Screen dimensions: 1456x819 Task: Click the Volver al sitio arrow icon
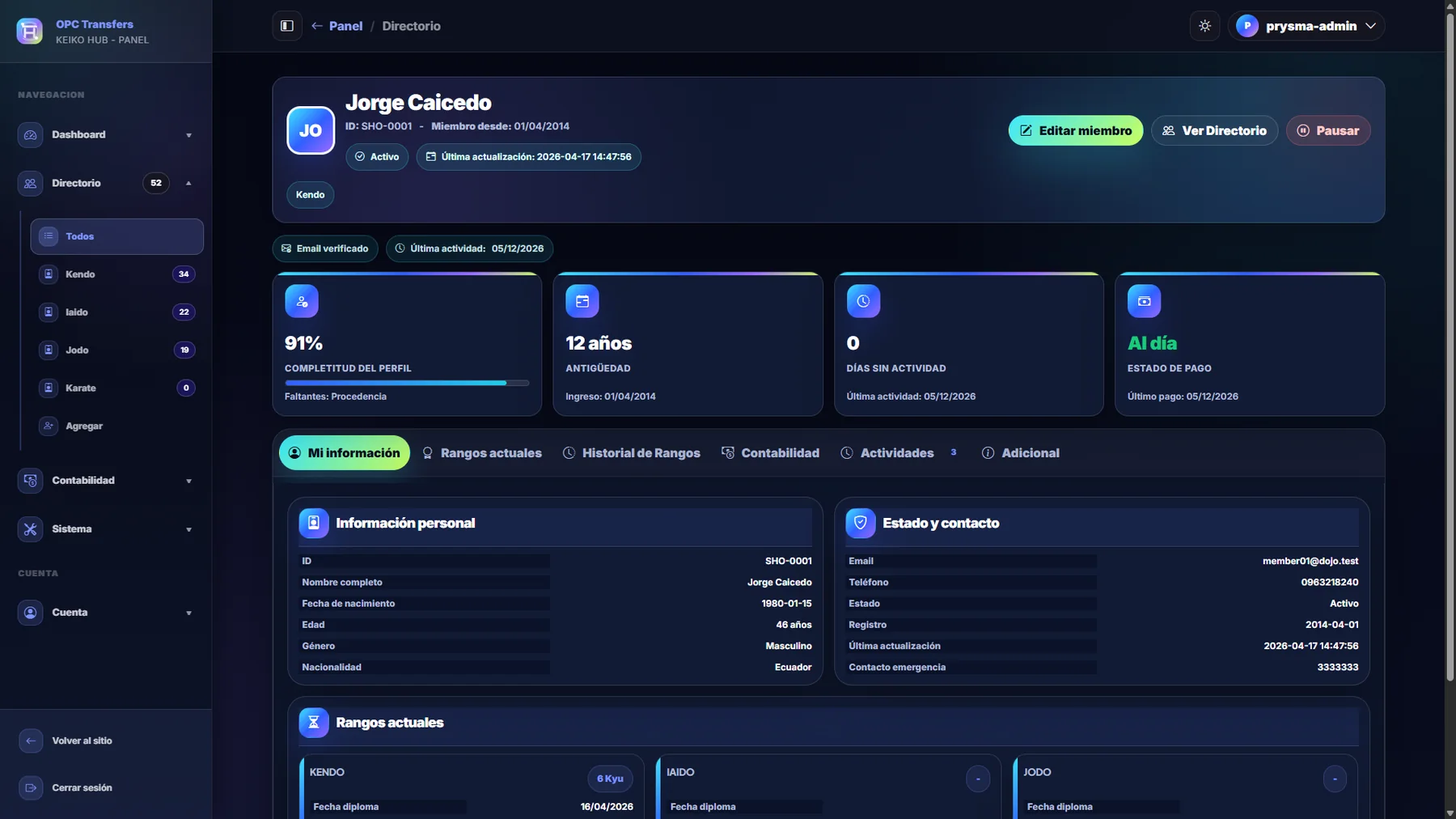click(x=31, y=740)
